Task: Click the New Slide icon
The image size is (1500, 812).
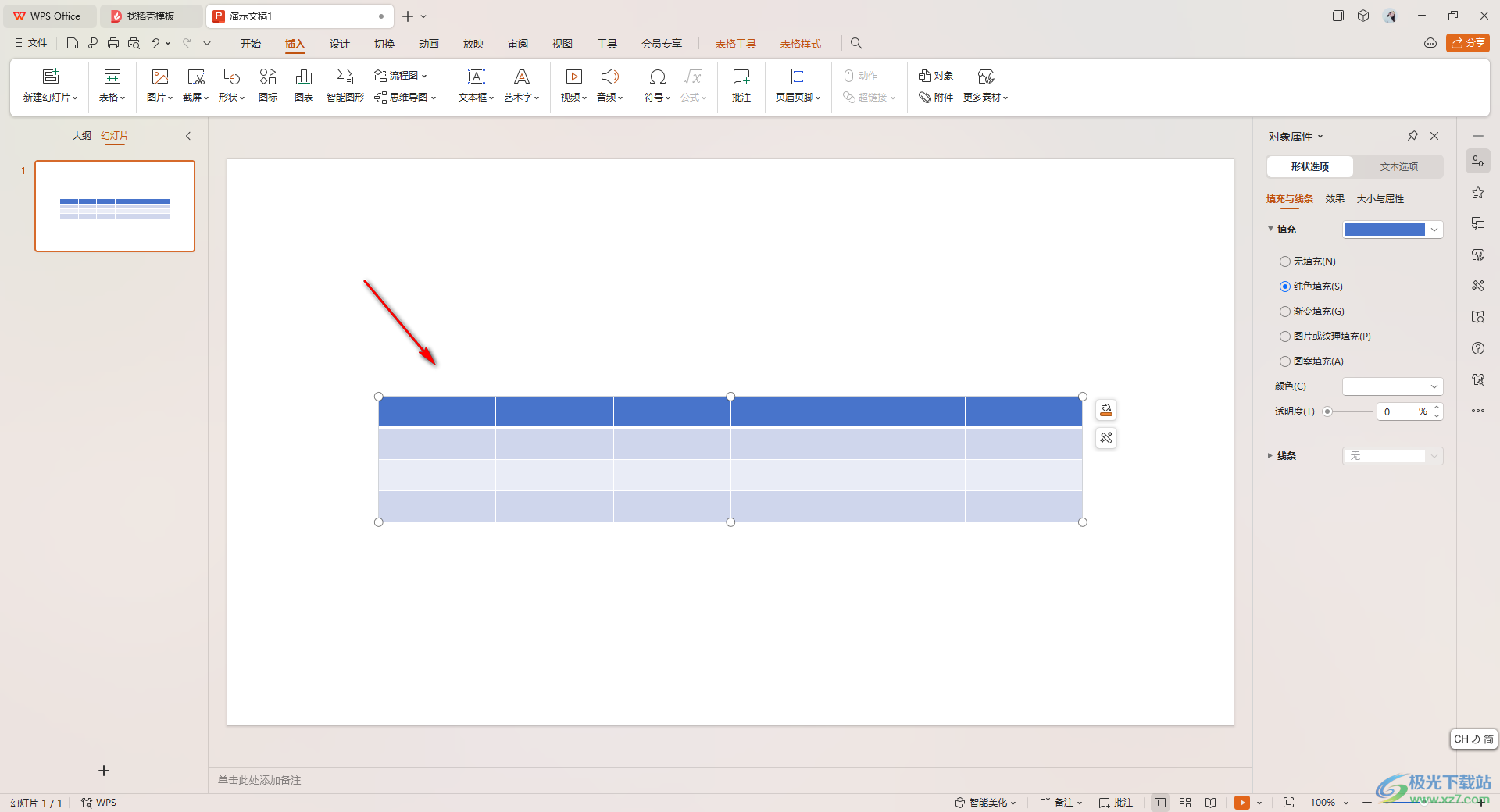Action: pos(51,77)
